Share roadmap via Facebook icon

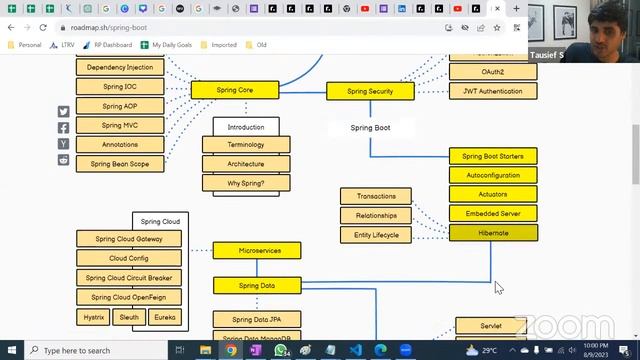pyautogui.click(x=63, y=128)
